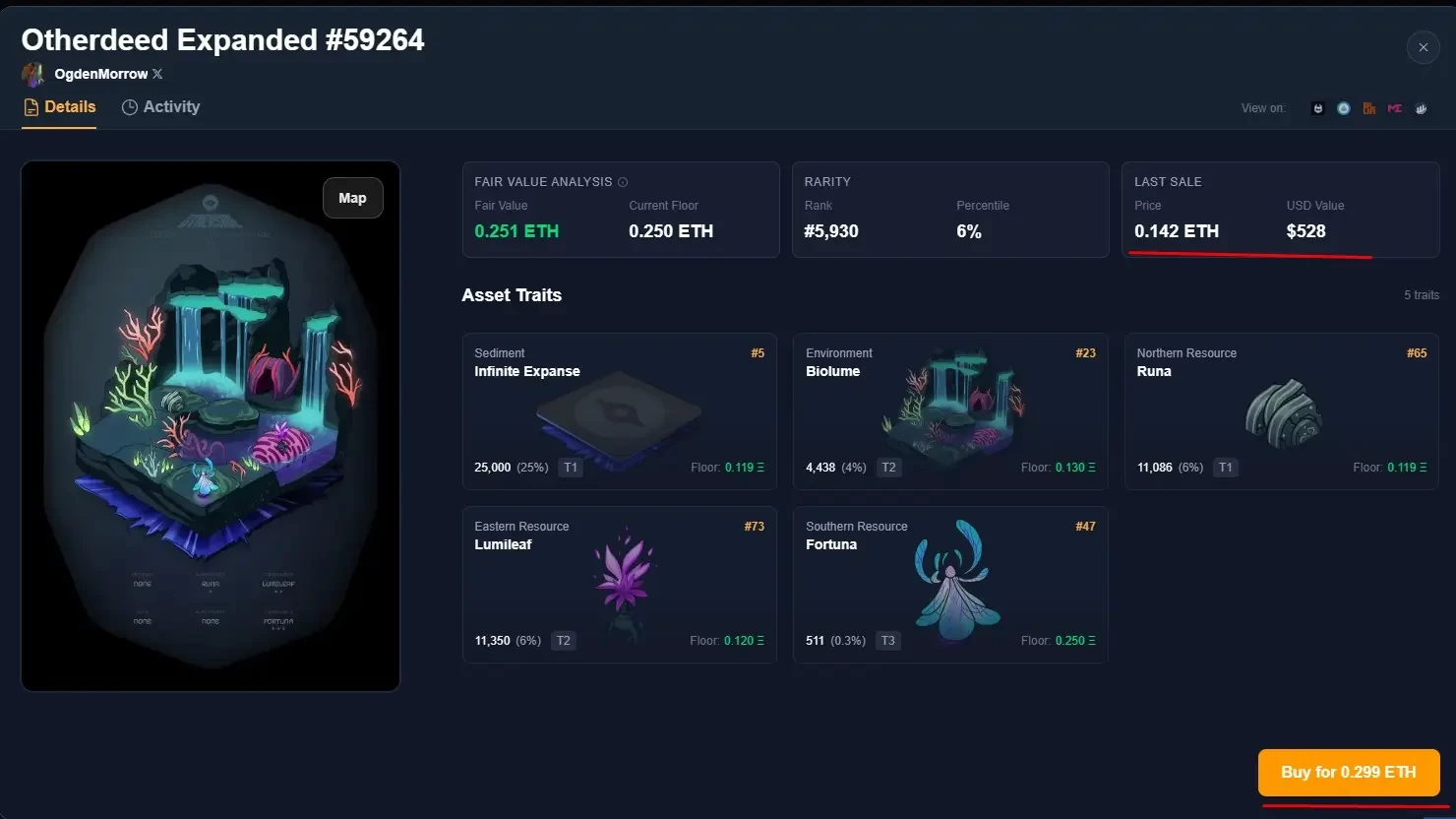Switch to the Activity tab
Screen dimensions: 1456x819
click(x=160, y=106)
